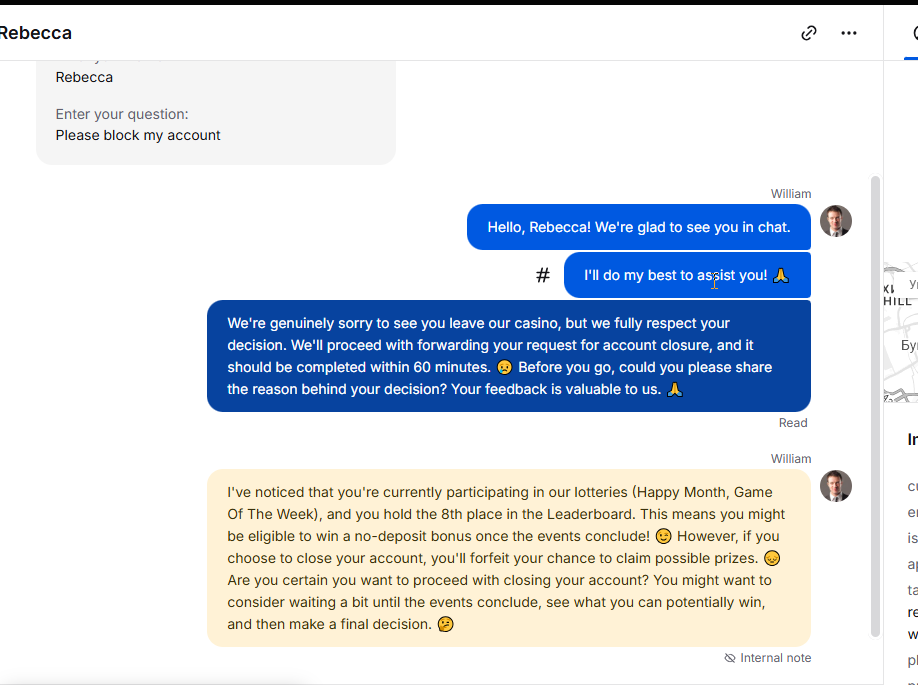
Task: Click the William name above internal note
Action: (x=790, y=459)
